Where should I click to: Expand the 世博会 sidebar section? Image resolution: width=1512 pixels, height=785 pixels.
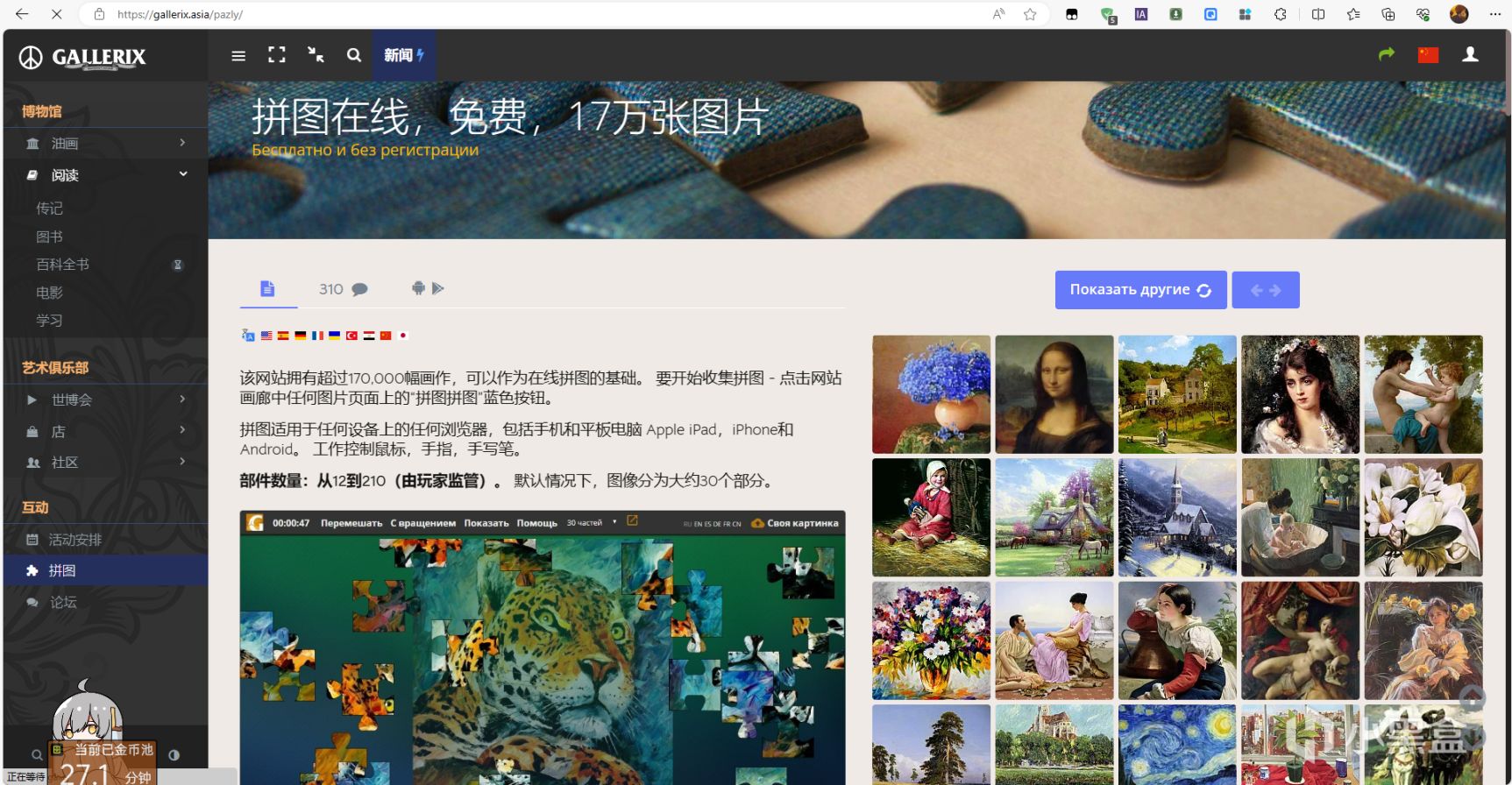(x=106, y=400)
